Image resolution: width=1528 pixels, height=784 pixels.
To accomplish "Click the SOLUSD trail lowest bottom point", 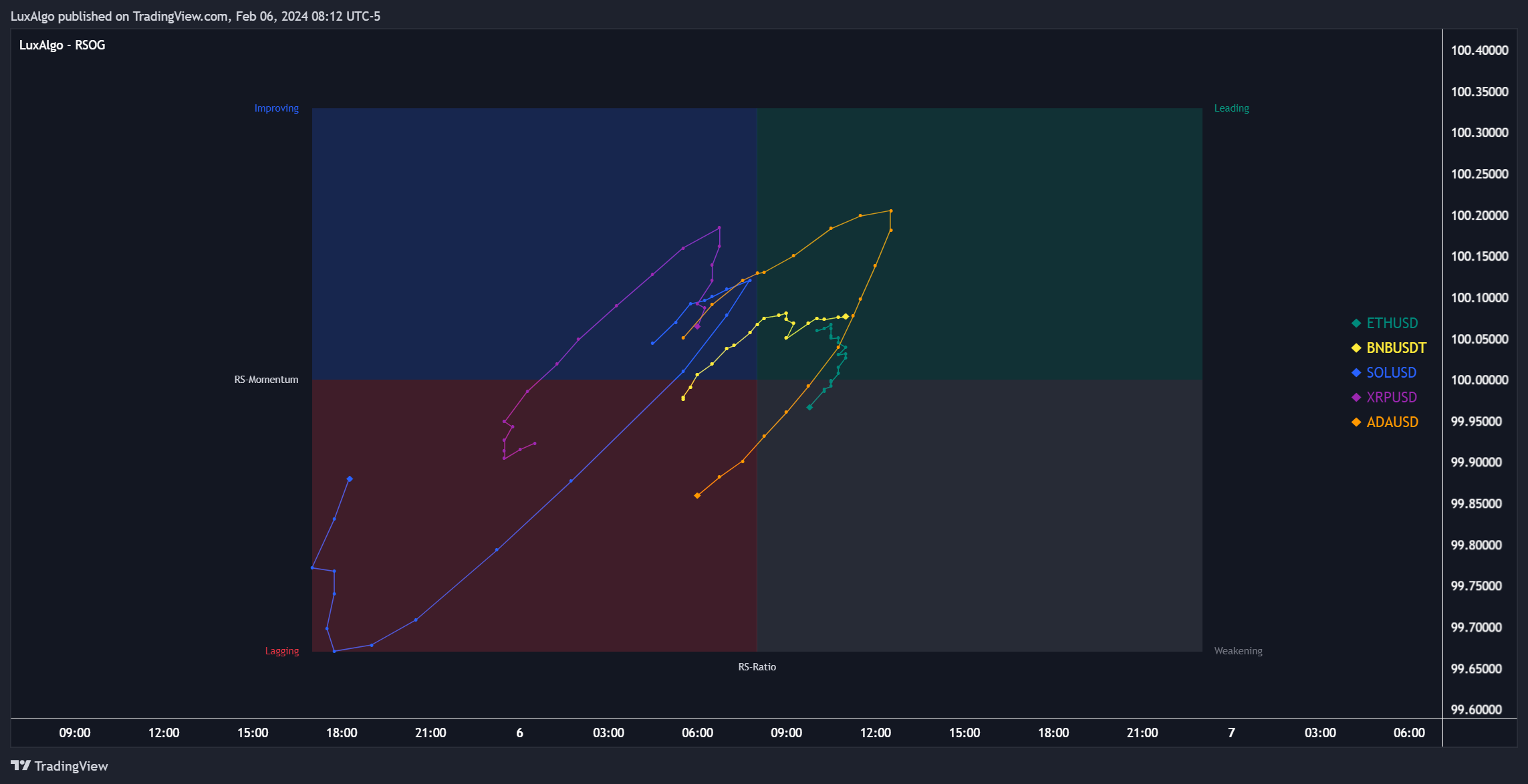I will [334, 652].
